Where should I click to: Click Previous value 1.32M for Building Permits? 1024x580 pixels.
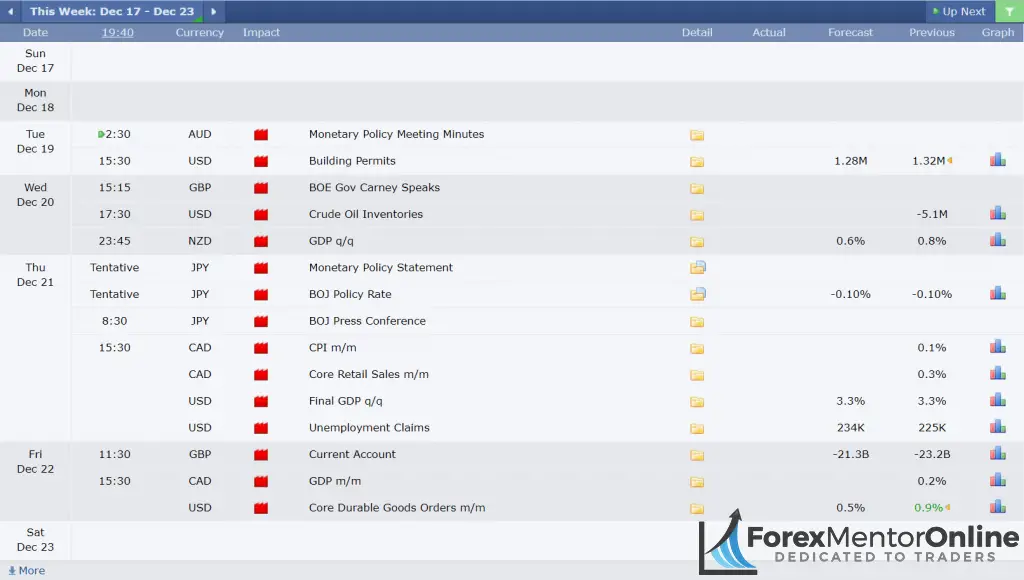(929, 161)
